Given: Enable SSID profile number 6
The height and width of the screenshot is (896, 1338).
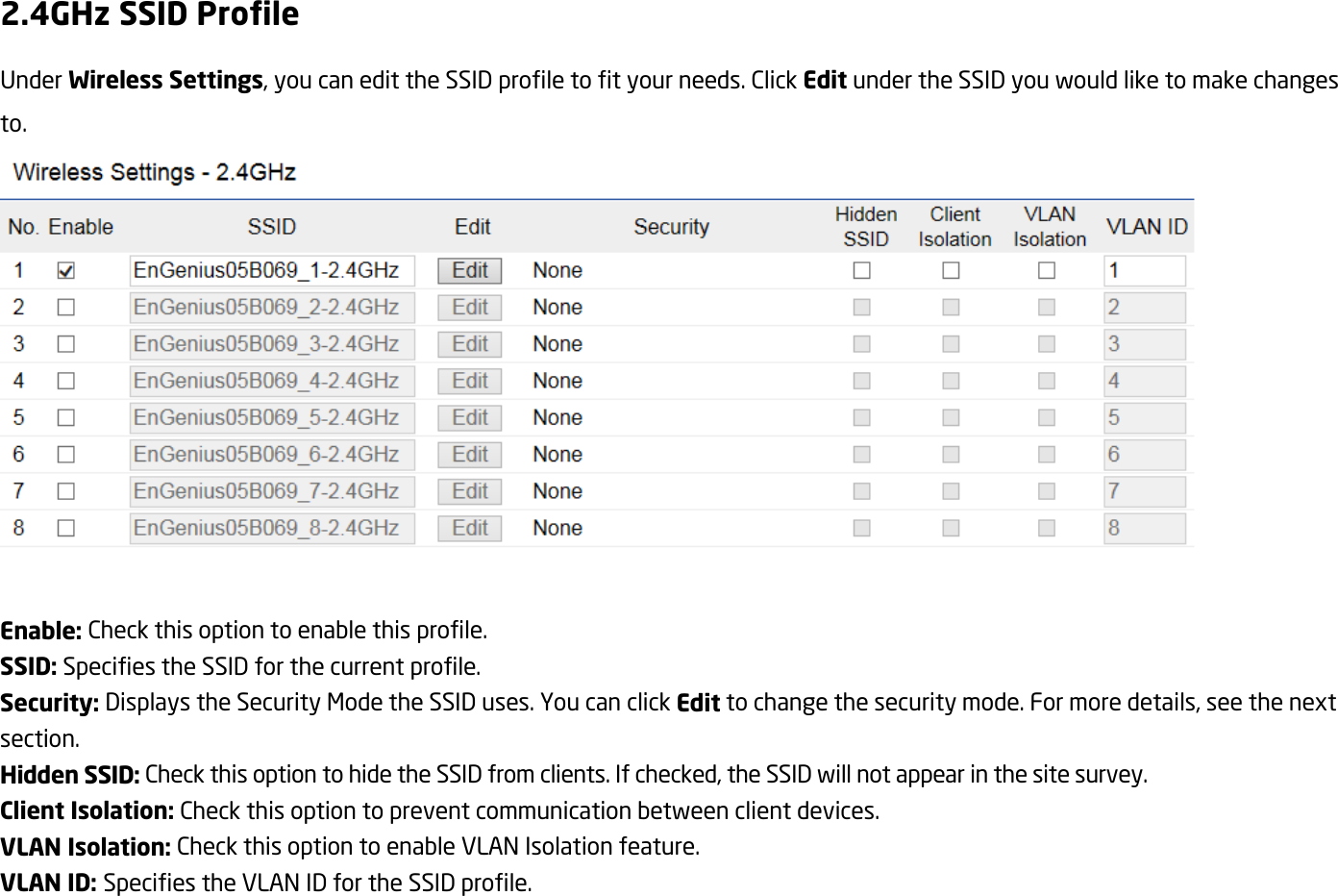Looking at the screenshot, I should pyautogui.click(x=65, y=455).
